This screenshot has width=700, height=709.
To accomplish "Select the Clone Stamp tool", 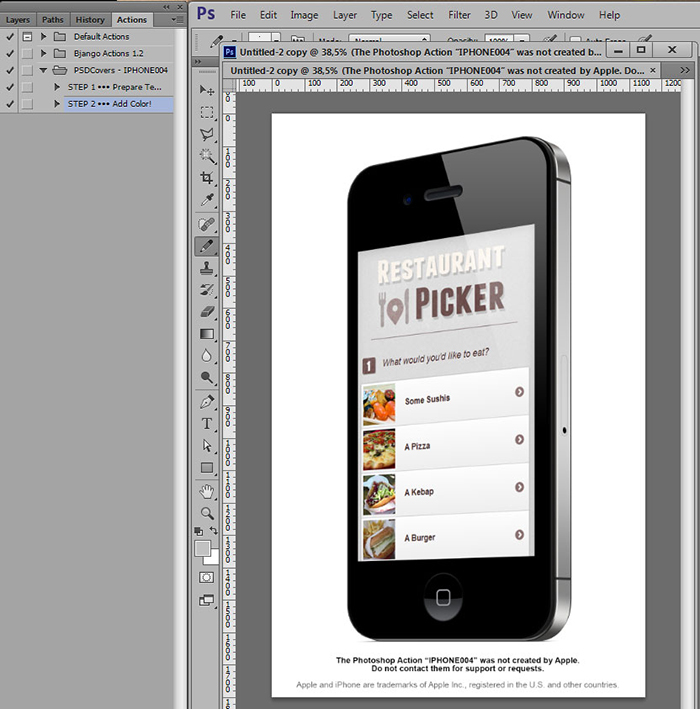I will 207,267.
